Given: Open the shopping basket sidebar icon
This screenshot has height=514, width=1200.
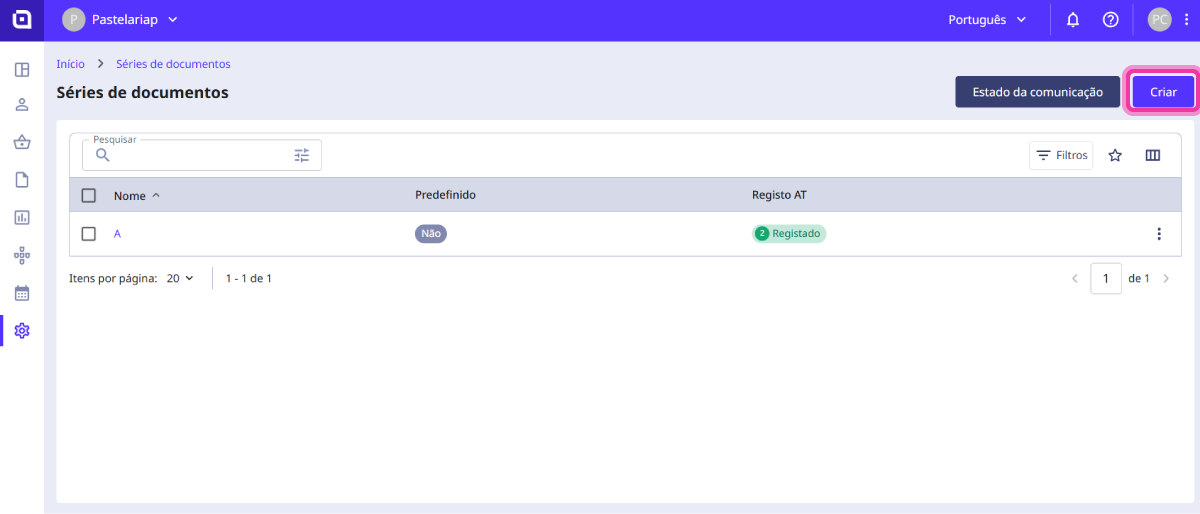Looking at the screenshot, I should pos(22,142).
